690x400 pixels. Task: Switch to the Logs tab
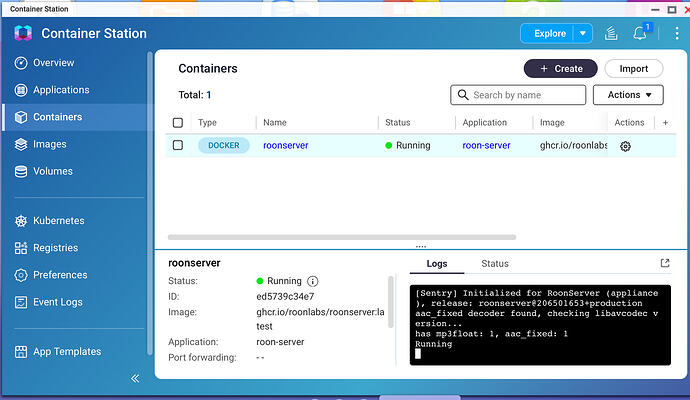click(437, 264)
